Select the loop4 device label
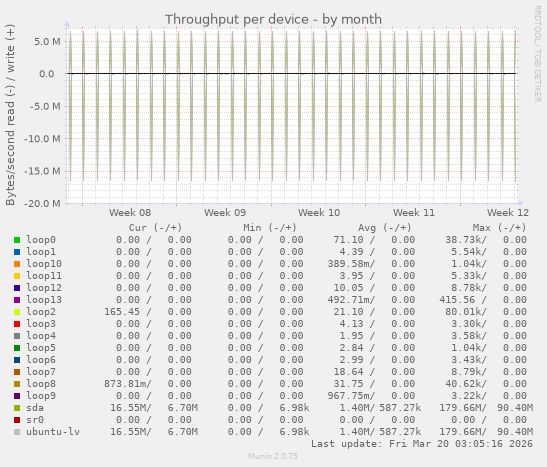Viewport: 547px width, 467px height. pos(41,336)
